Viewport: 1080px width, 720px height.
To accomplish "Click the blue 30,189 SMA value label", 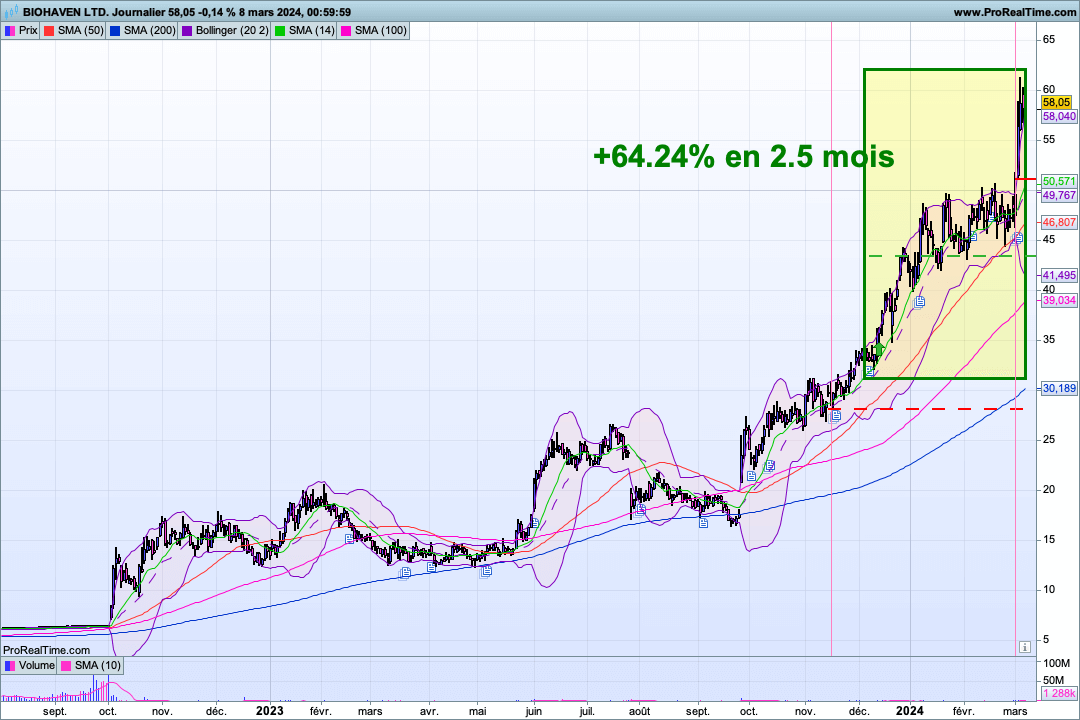I will 1059,388.
